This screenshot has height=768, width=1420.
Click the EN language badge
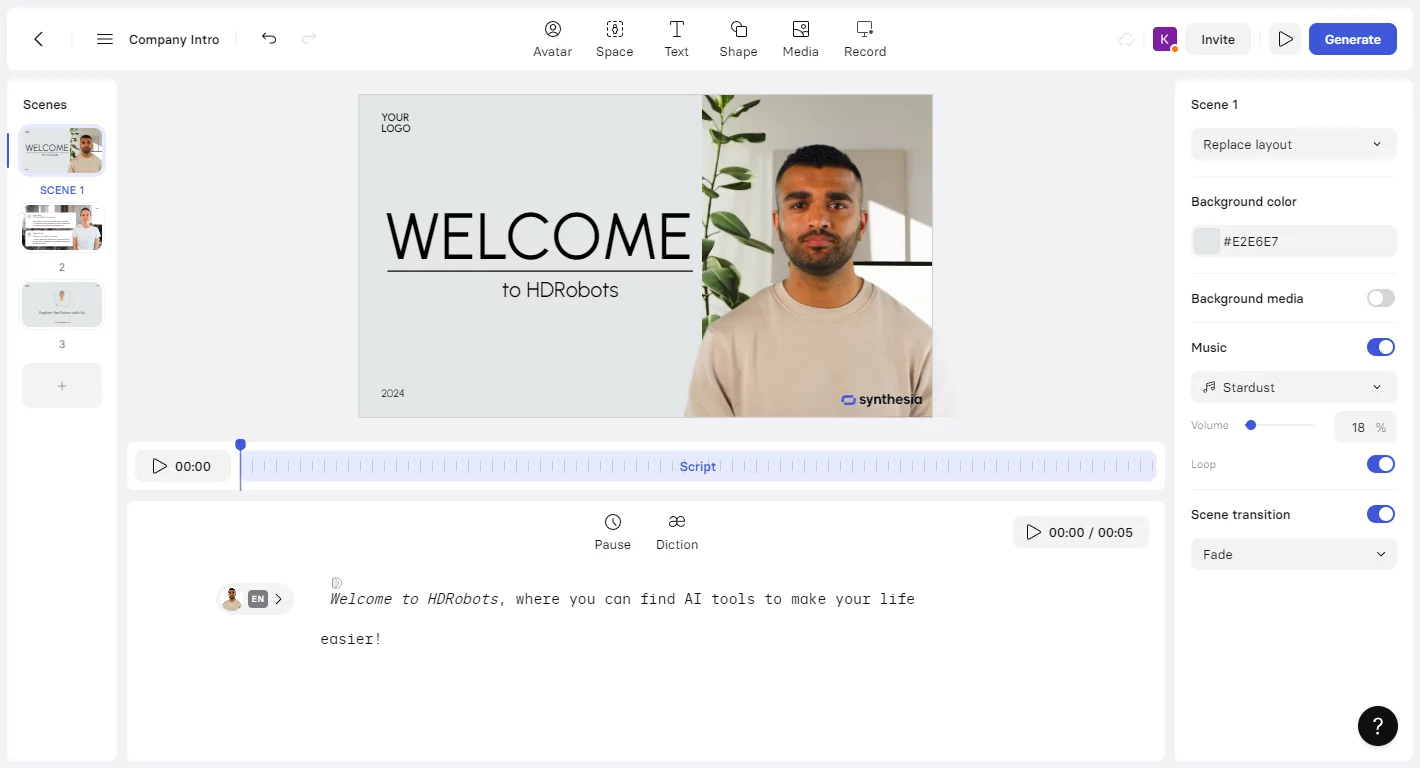(x=258, y=599)
